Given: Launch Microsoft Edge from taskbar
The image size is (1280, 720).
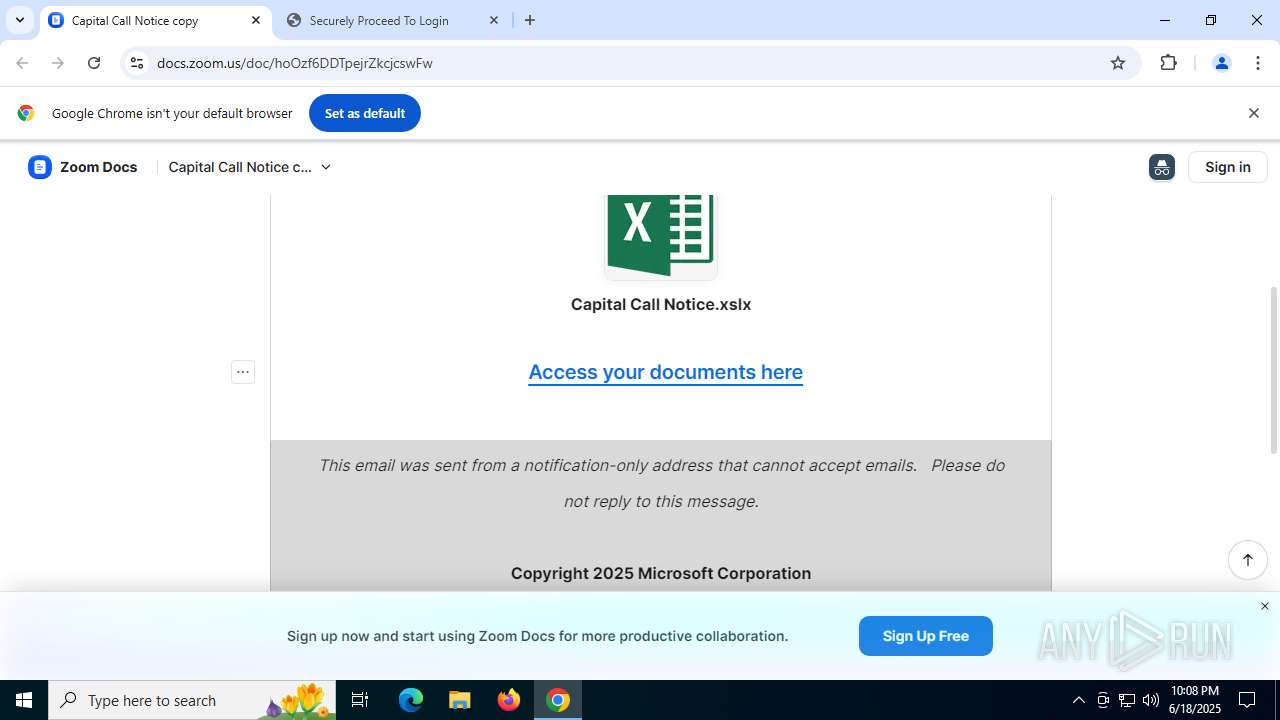Looking at the screenshot, I should coord(411,700).
